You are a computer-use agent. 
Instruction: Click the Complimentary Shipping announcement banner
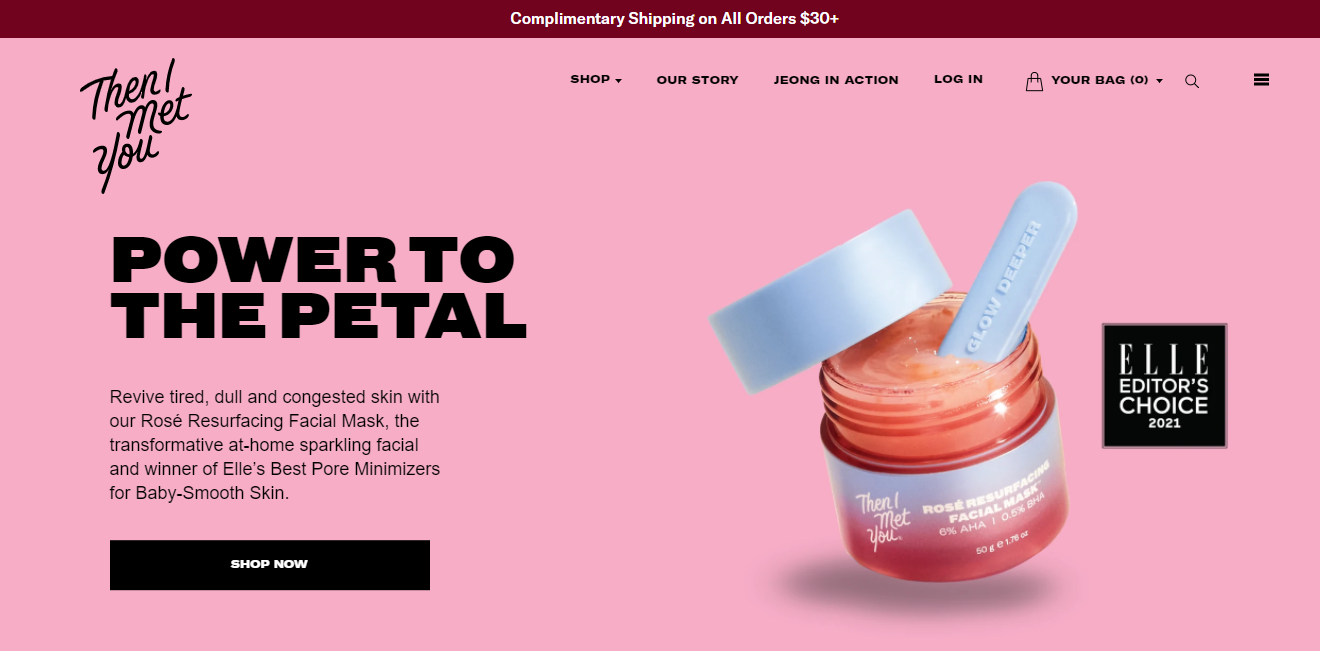660,19
